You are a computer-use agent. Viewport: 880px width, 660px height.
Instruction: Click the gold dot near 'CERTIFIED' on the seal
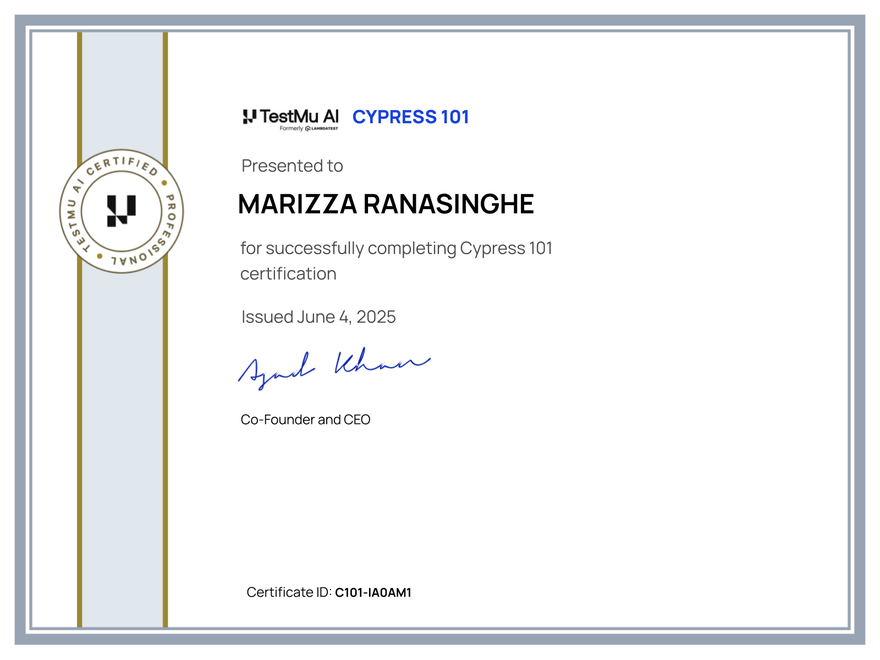pos(164,182)
